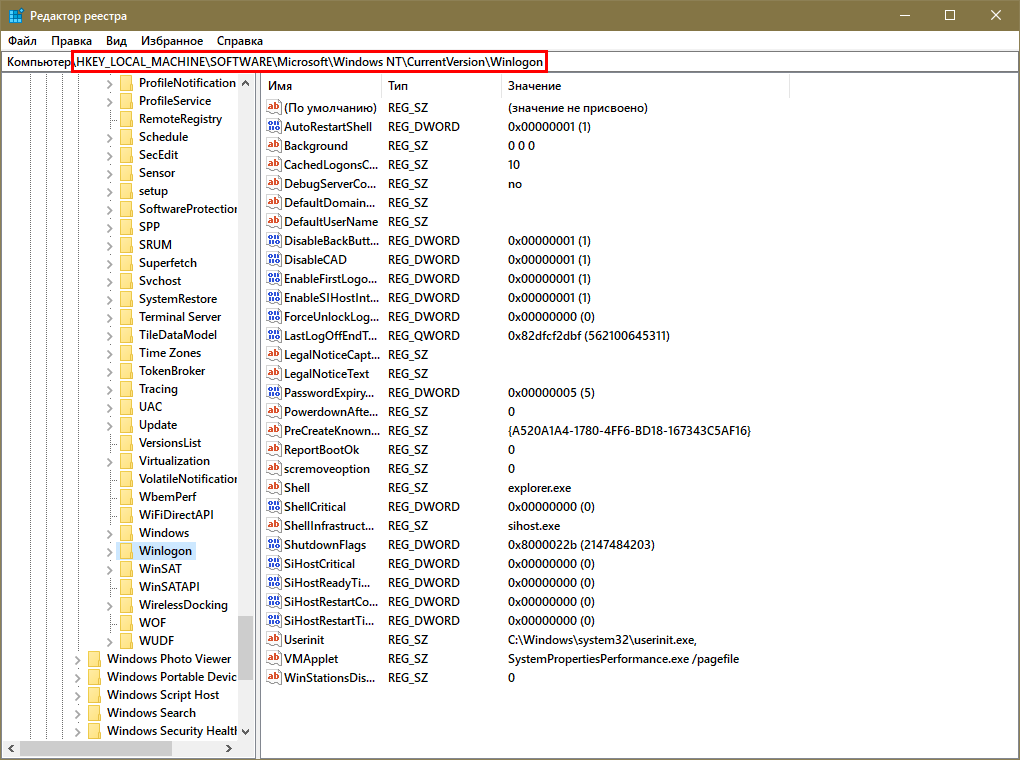
Task: Click the Winlogon folder icon in tree
Action: (x=125, y=551)
